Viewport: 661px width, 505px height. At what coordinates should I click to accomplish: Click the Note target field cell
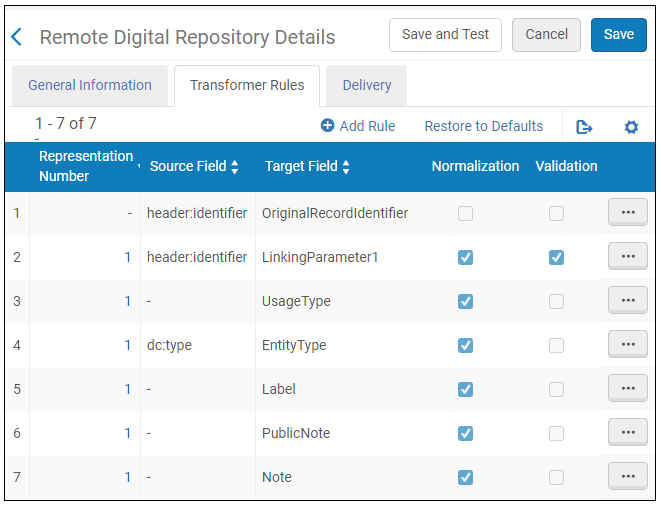click(277, 477)
